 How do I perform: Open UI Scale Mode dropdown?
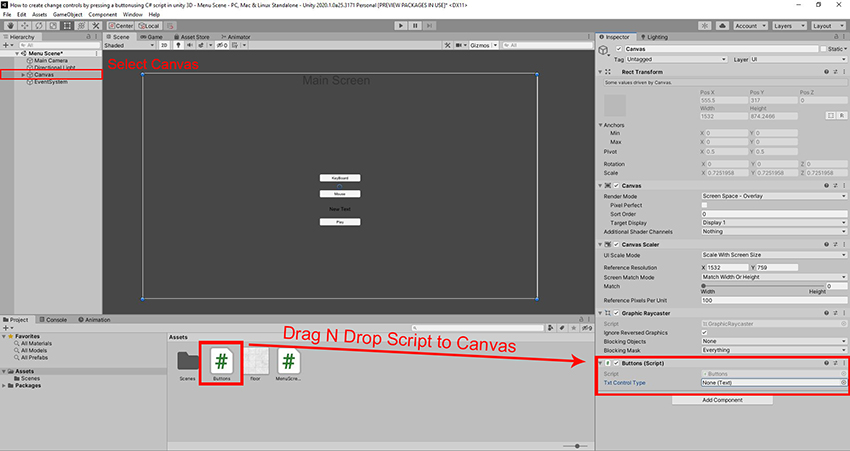point(774,255)
